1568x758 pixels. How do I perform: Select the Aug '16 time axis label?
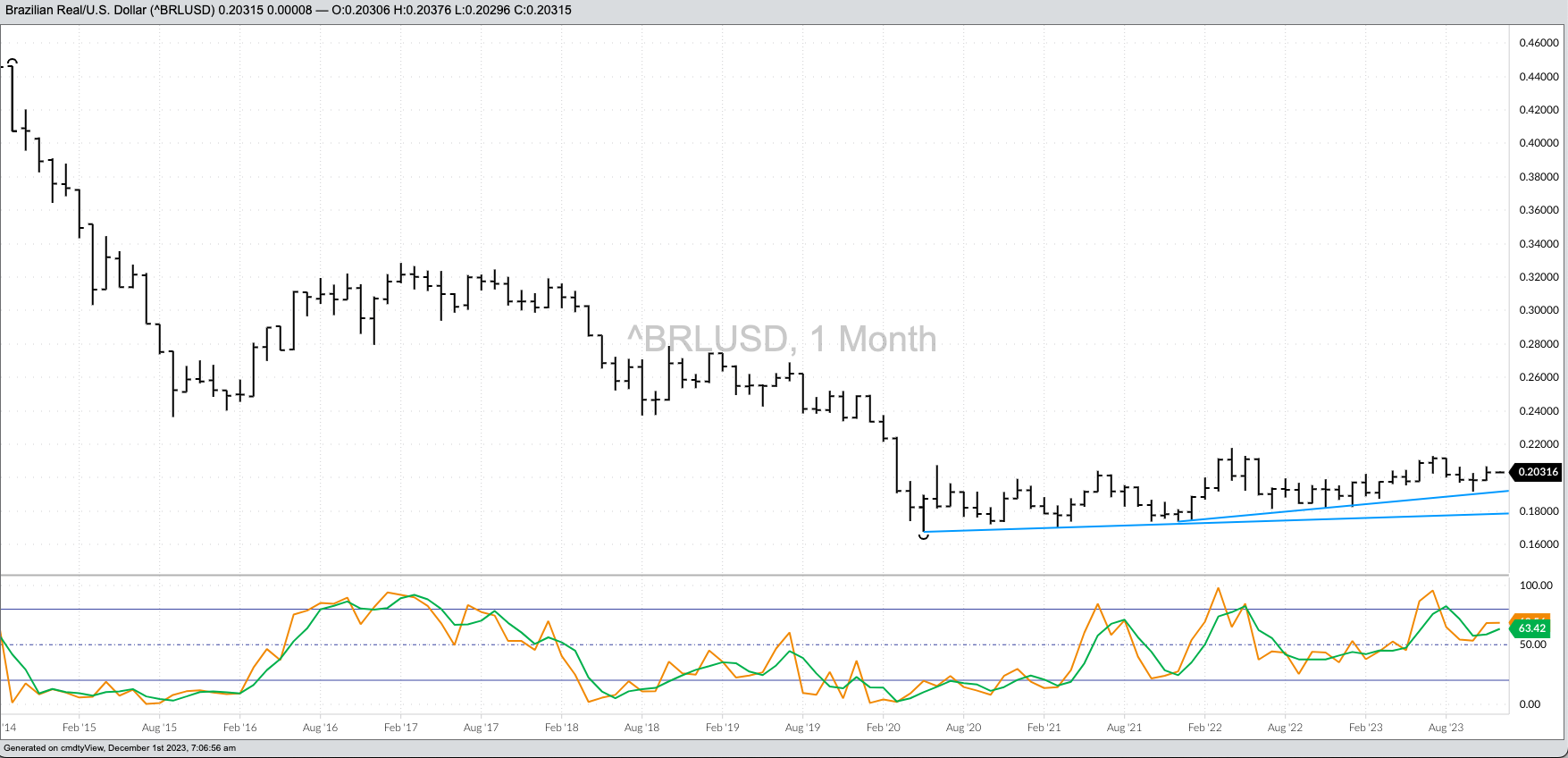click(320, 728)
